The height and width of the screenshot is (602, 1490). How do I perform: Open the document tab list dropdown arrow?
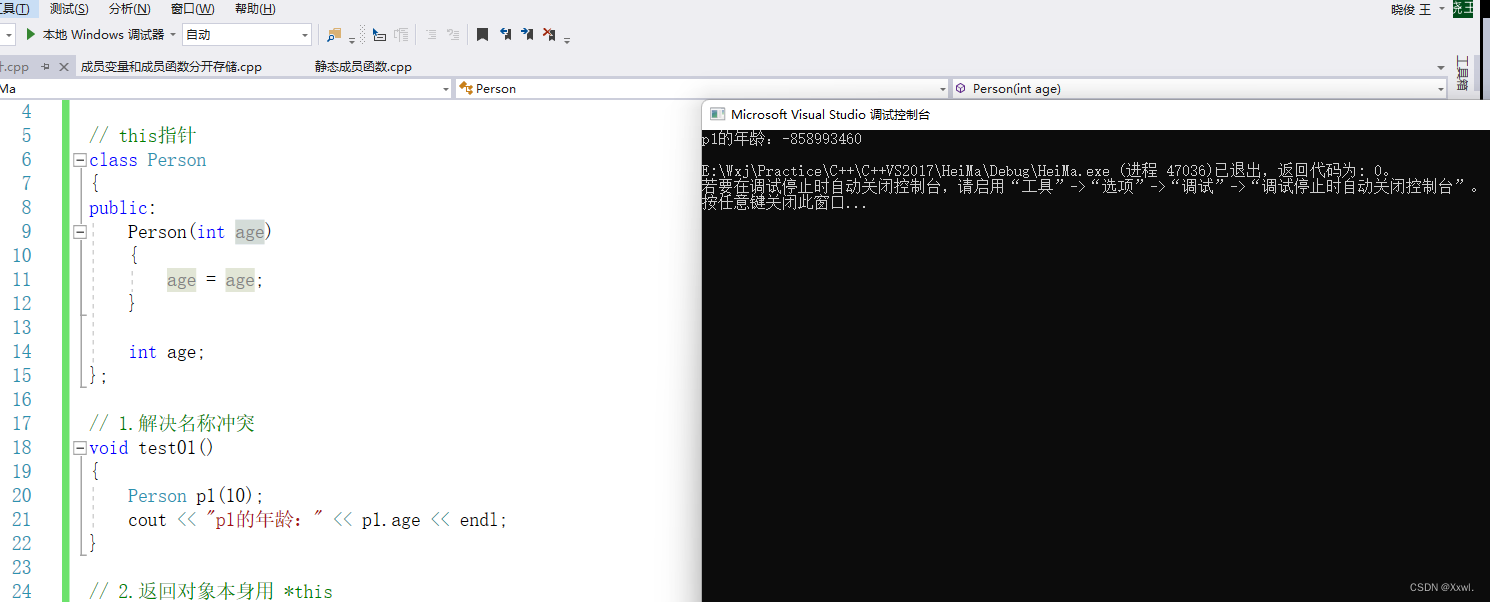point(1441,67)
